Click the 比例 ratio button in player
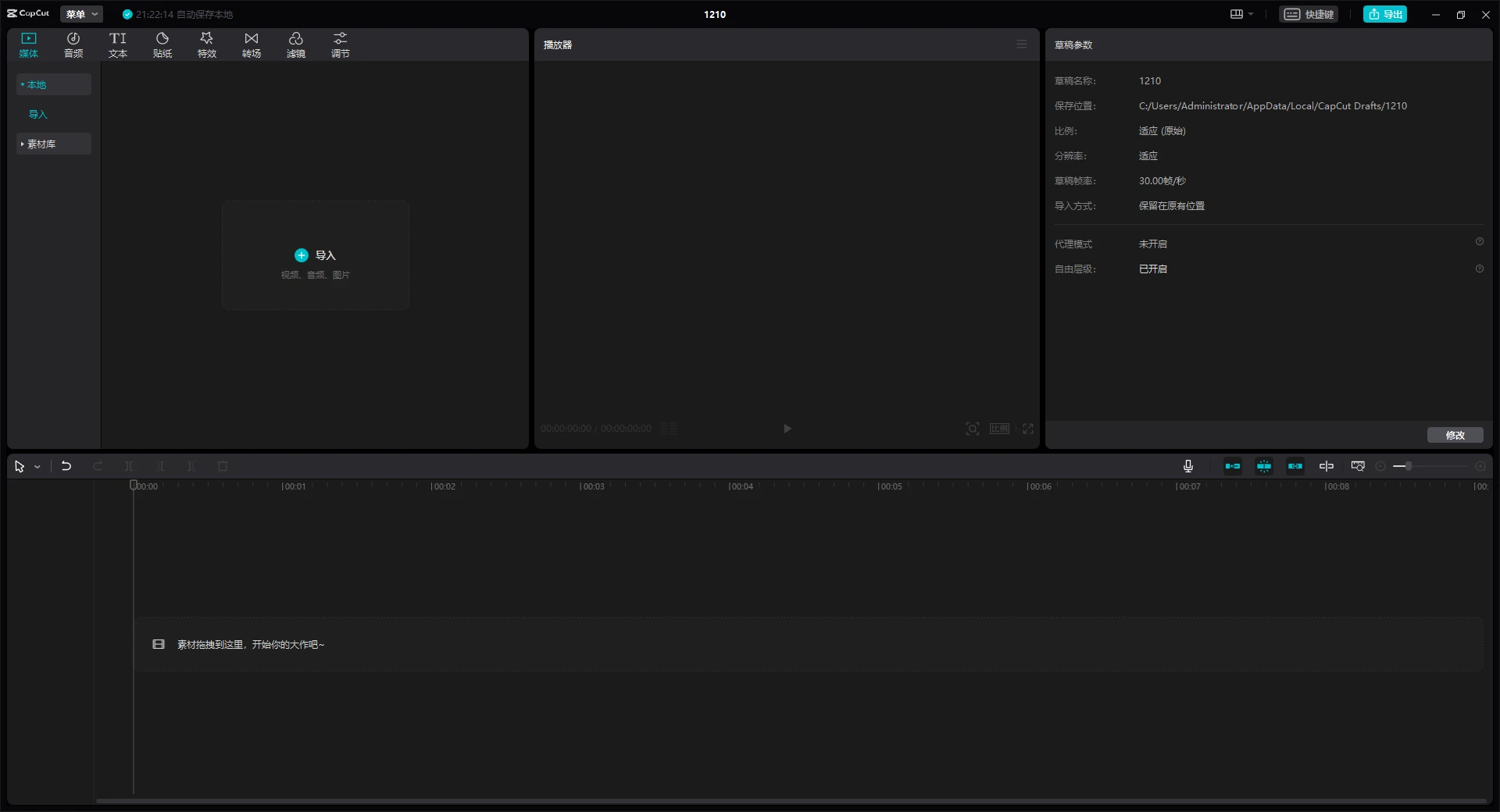Screen dimensions: 1500x812 coord(1000,429)
